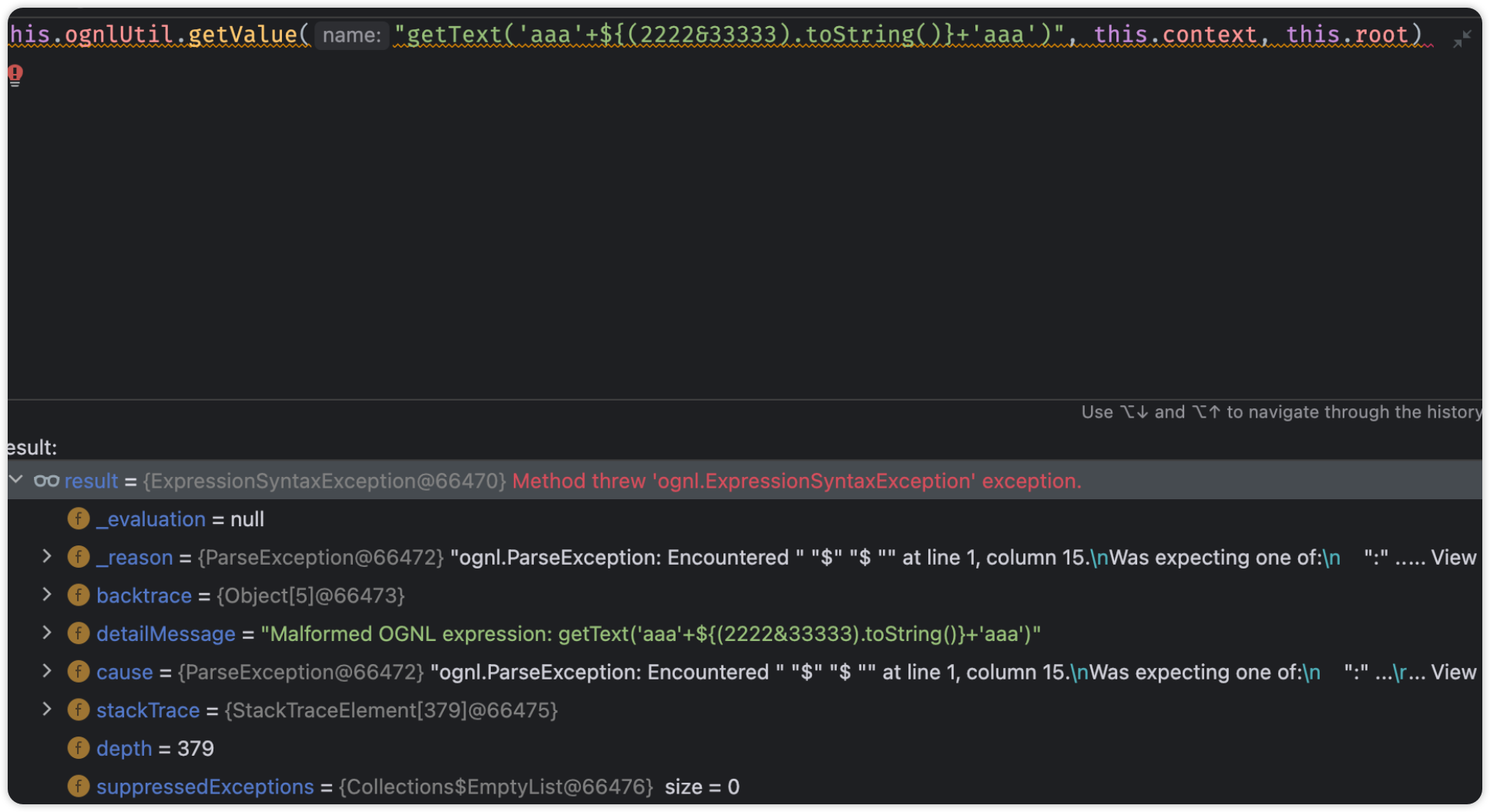Click the glasses watch icon beside result
The width and height of the screenshot is (1490, 812).
[46, 481]
